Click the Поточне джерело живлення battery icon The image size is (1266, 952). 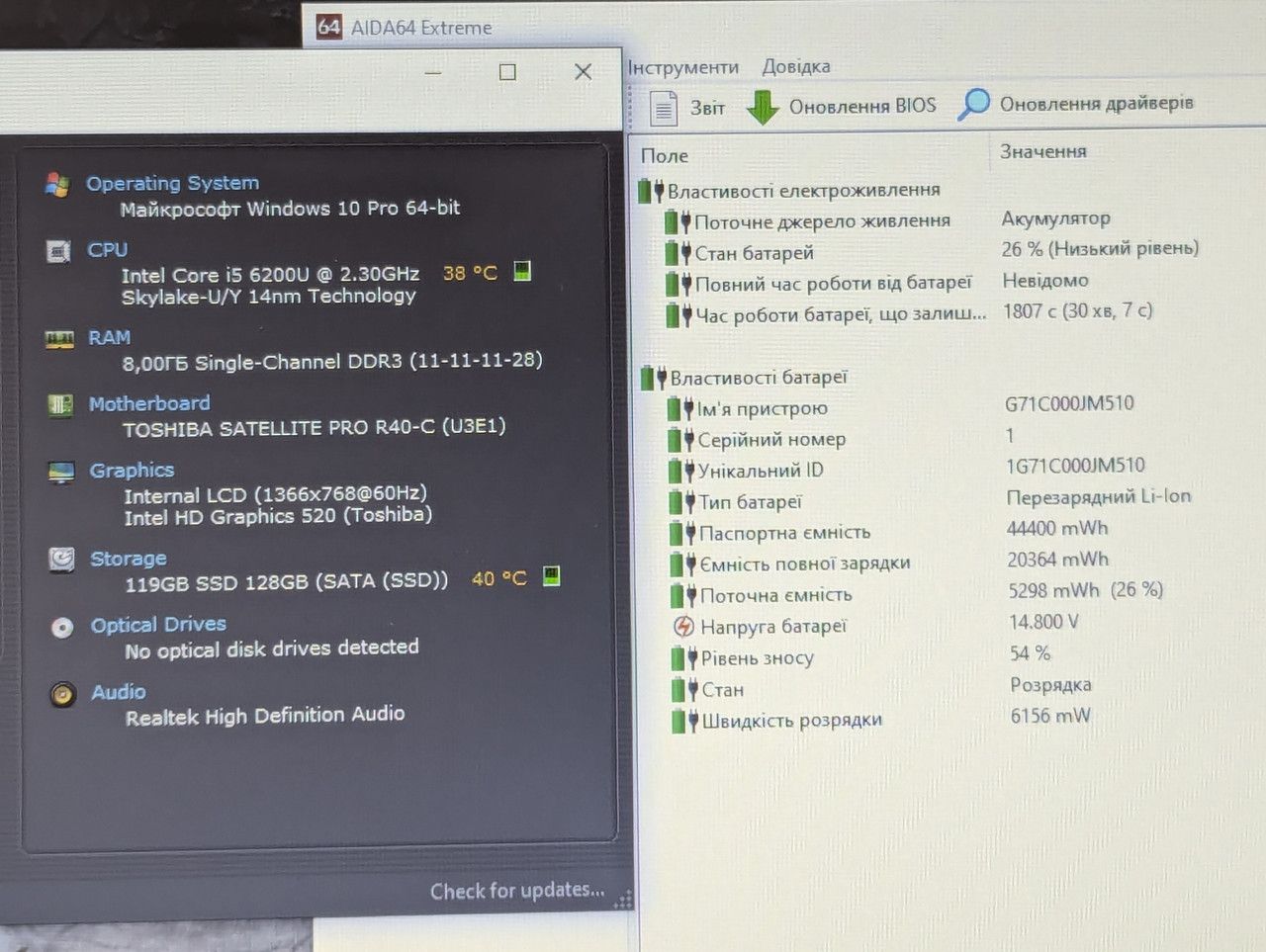(678, 221)
